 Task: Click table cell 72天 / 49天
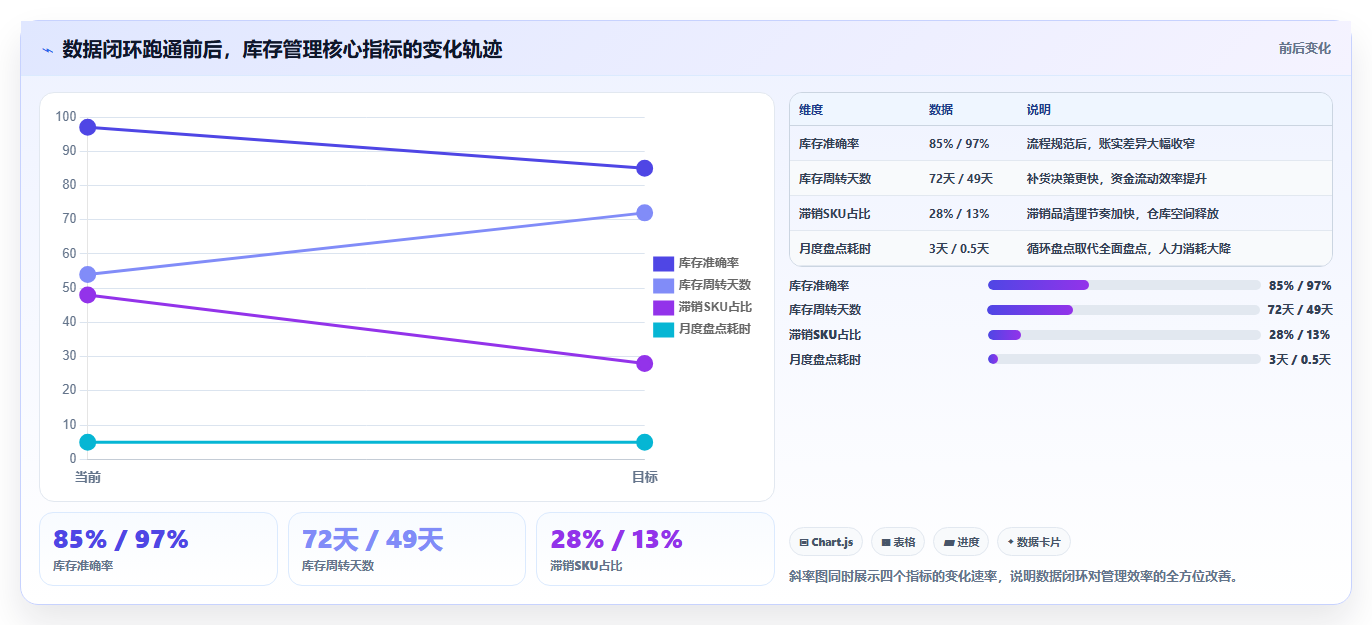(961, 179)
